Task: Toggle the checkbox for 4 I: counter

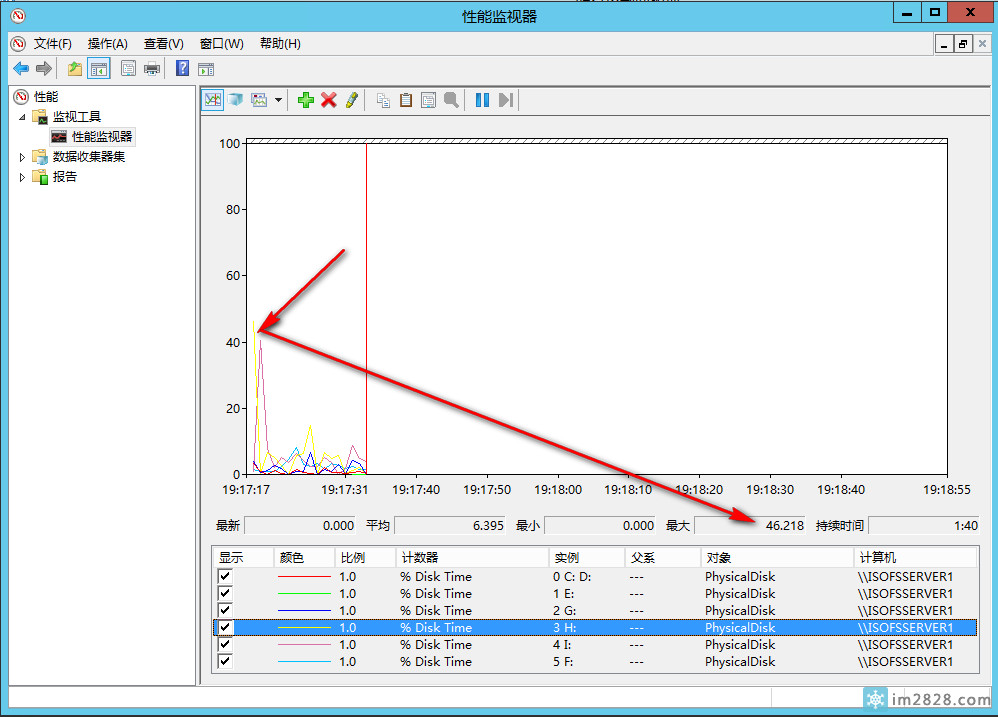Action: click(x=225, y=645)
